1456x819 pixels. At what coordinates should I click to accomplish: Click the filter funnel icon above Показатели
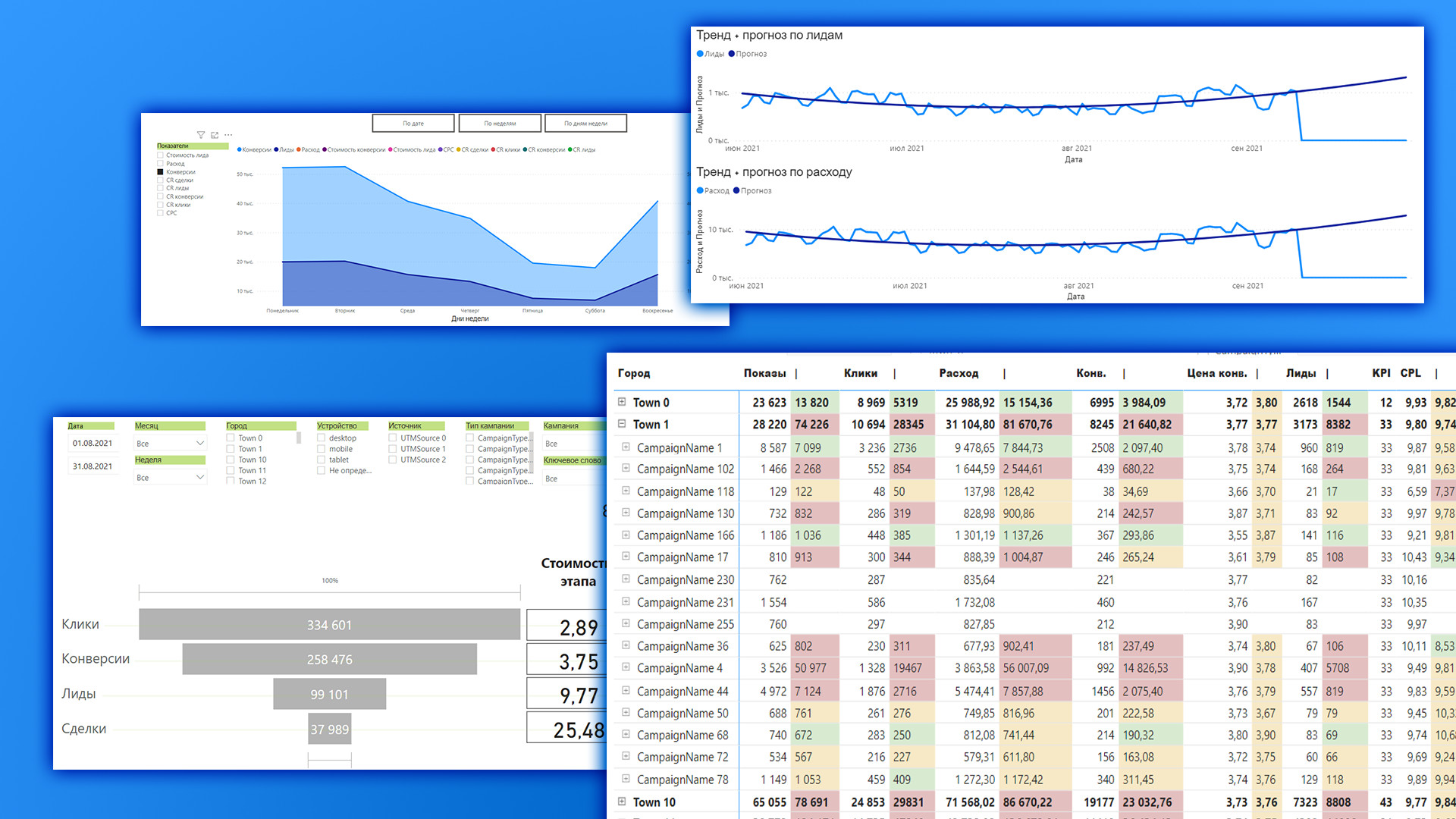200,135
